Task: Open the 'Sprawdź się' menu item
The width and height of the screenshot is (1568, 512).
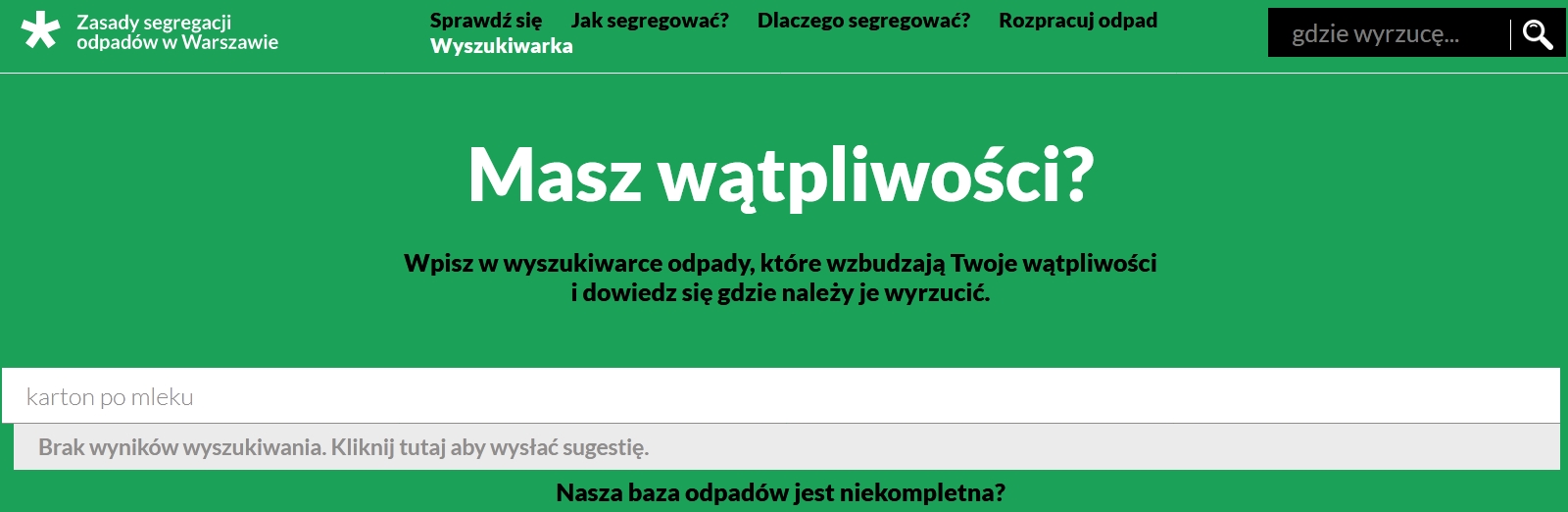Action: pos(486,21)
